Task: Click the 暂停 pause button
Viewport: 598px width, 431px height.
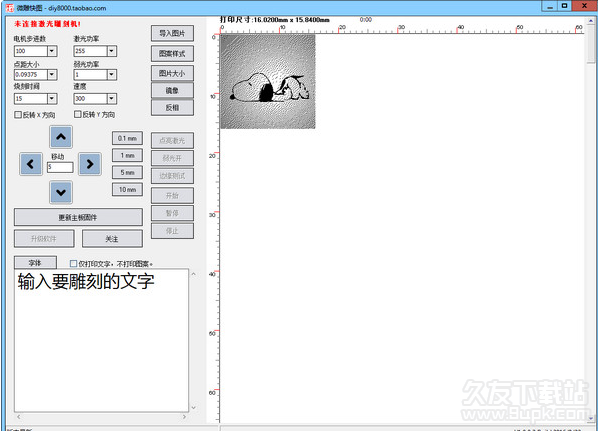Action: tap(172, 213)
